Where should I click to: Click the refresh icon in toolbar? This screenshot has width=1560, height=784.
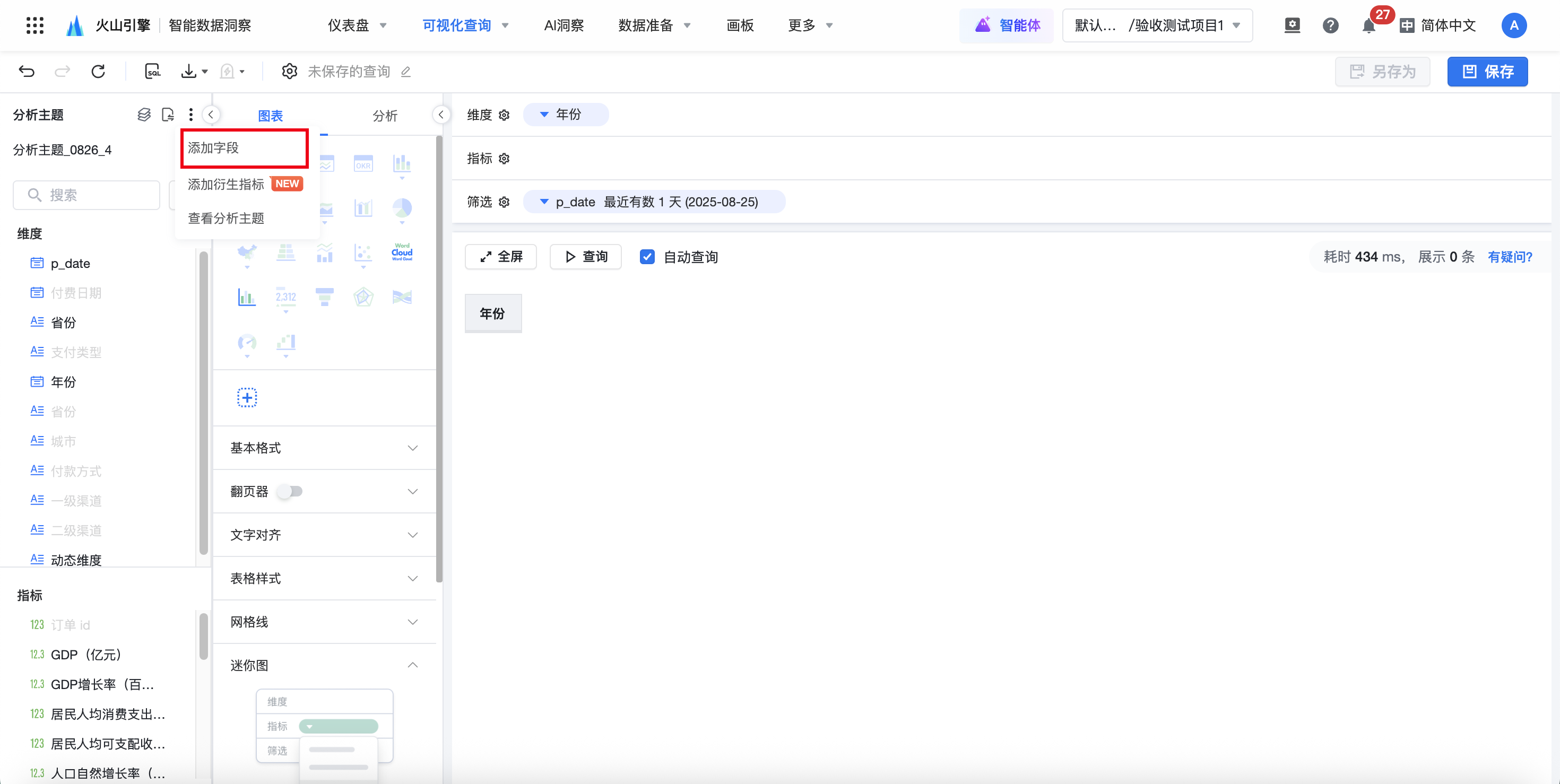98,72
